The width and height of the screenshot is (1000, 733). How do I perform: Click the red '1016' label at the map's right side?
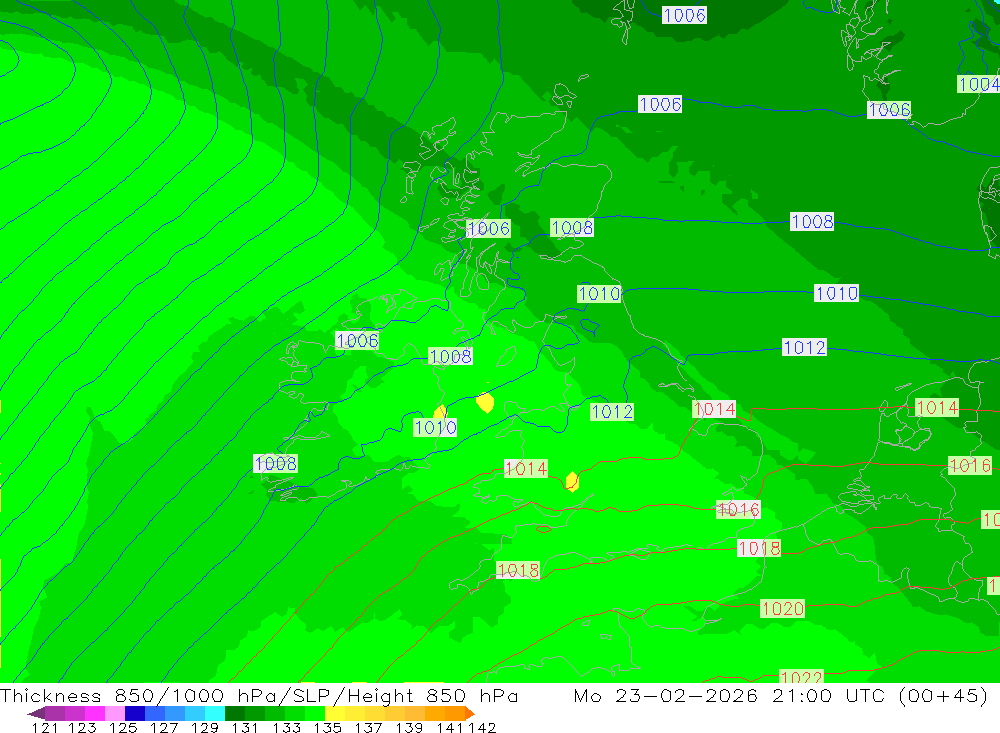(x=970, y=466)
